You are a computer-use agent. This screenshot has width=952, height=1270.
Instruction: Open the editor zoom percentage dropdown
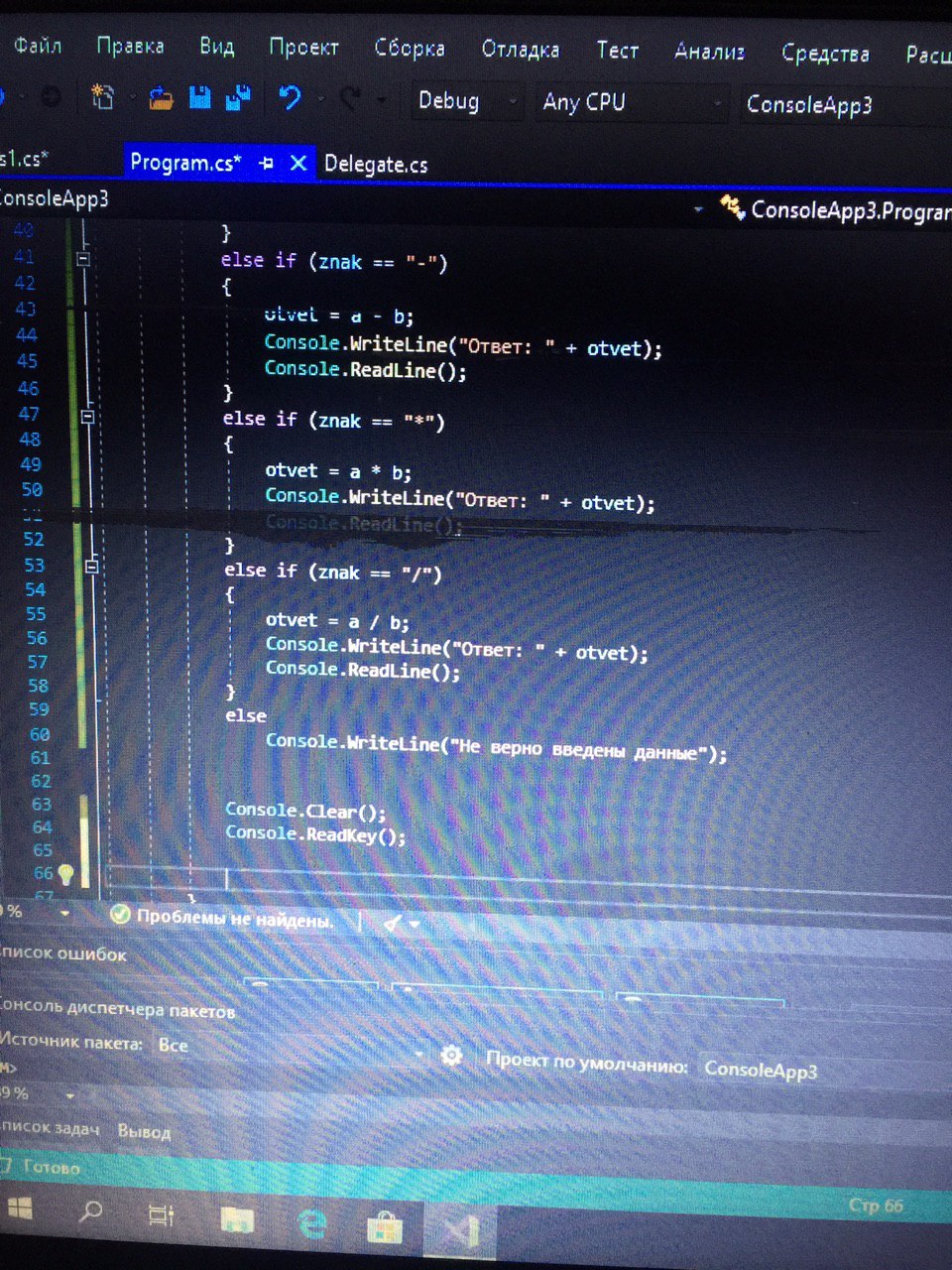(x=65, y=913)
